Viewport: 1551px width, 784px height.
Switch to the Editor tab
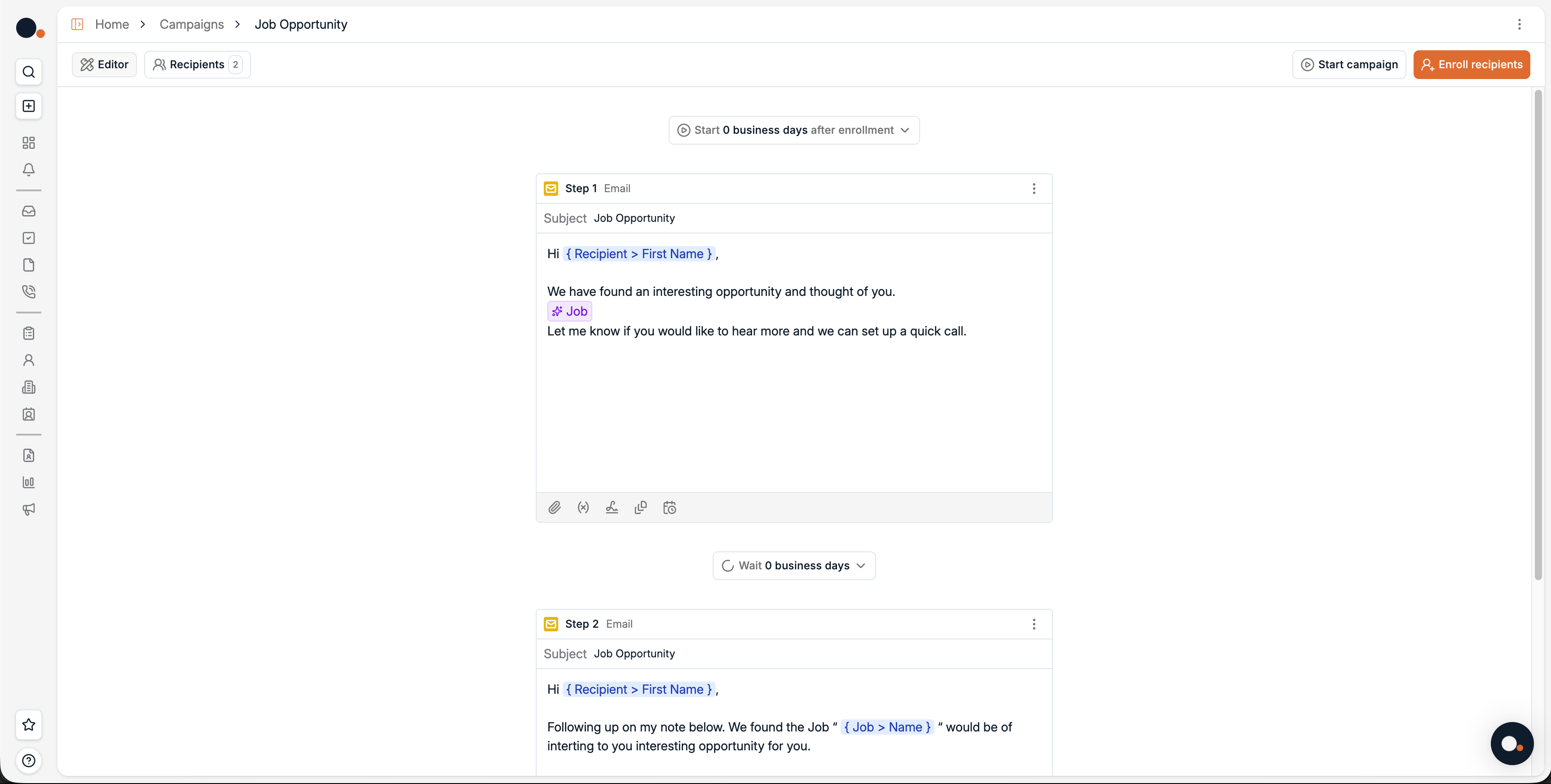104,64
